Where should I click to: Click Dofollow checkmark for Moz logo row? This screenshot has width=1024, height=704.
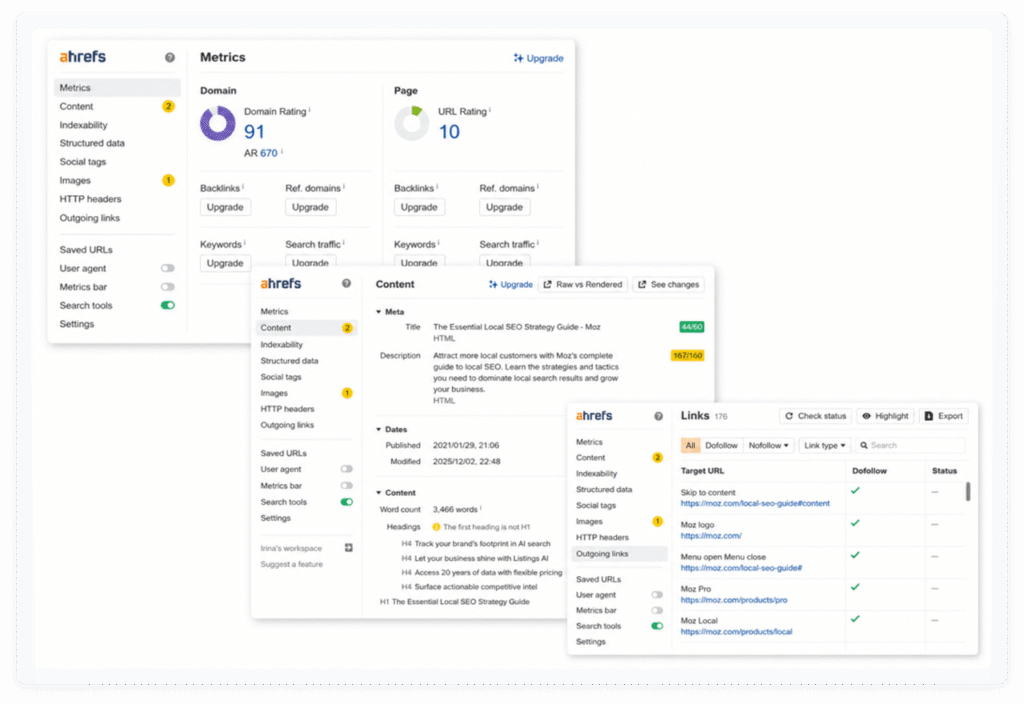[x=856, y=523]
